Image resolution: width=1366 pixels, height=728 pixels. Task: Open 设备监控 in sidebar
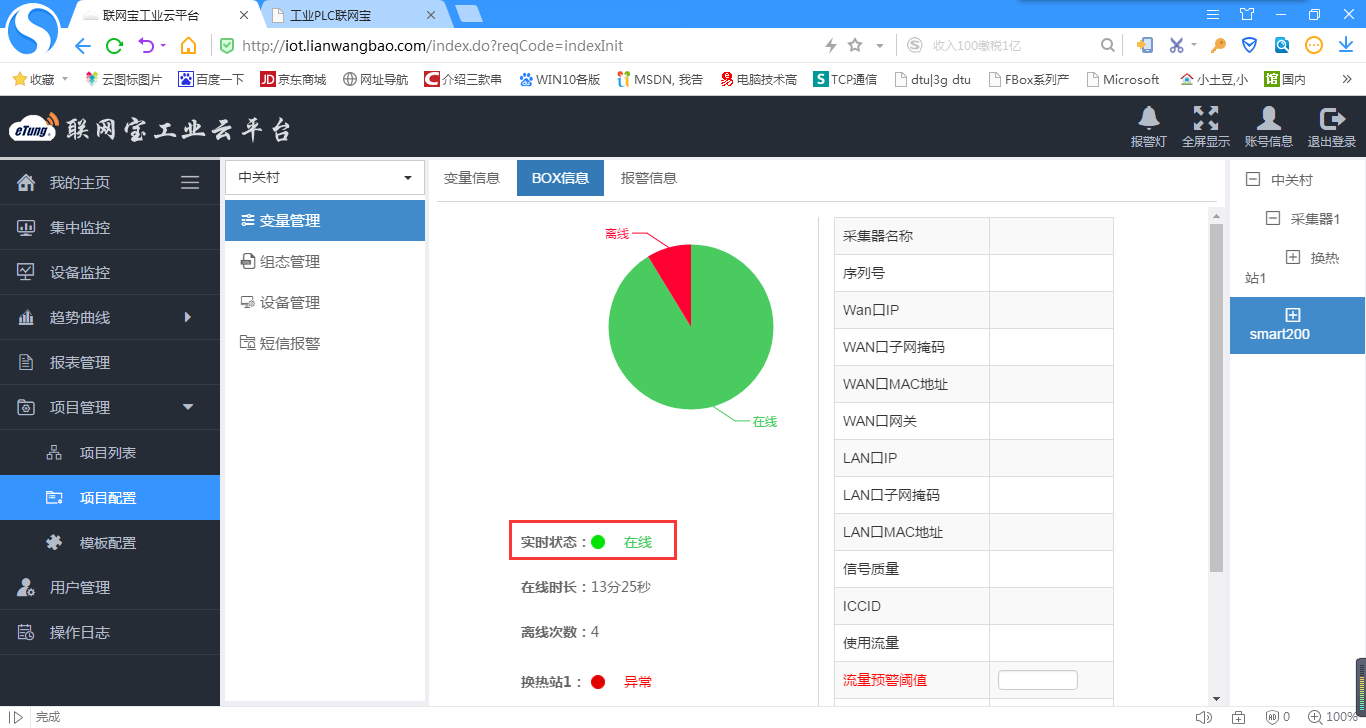pyautogui.click(x=110, y=272)
